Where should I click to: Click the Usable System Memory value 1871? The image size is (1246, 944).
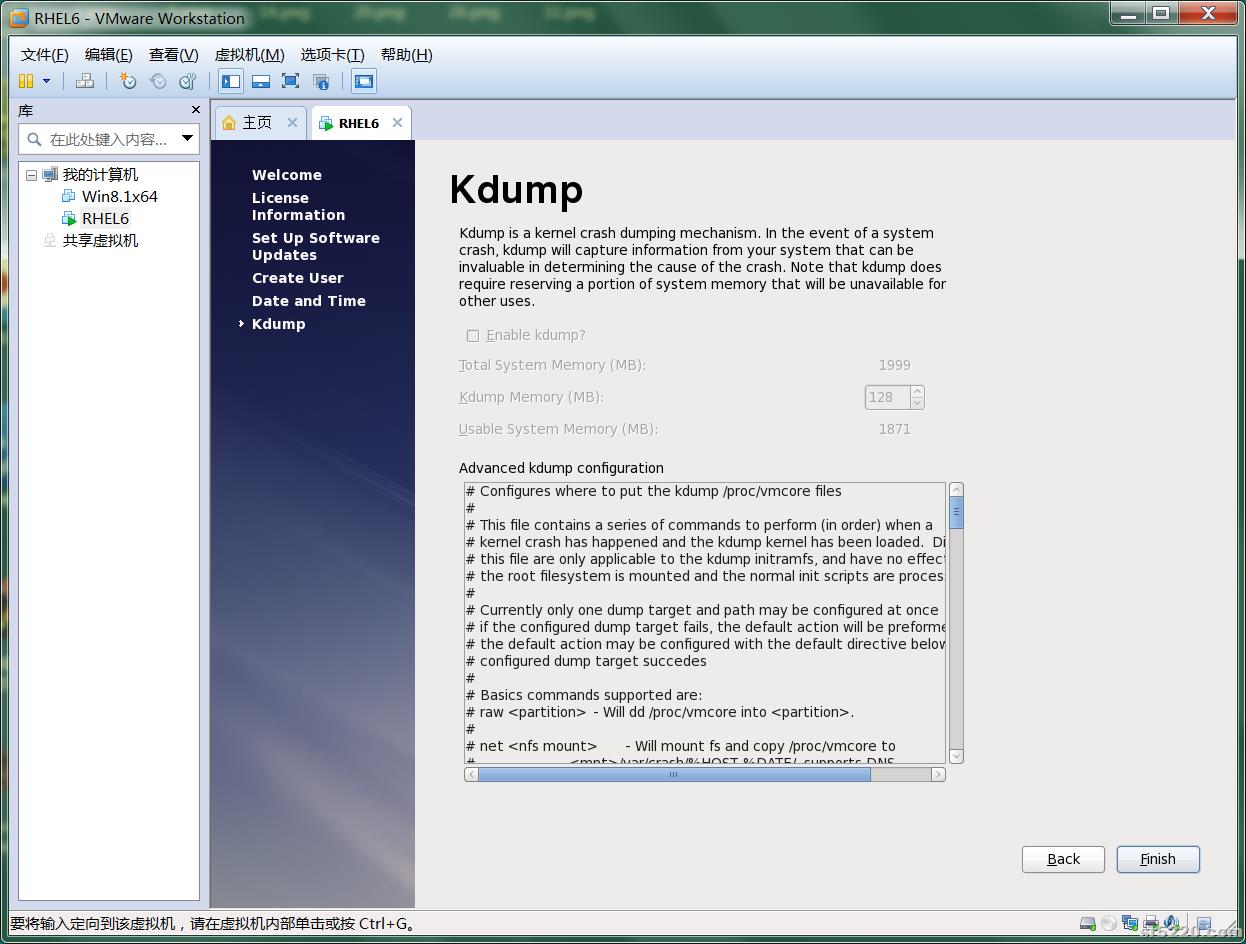(x=894, y=429)
